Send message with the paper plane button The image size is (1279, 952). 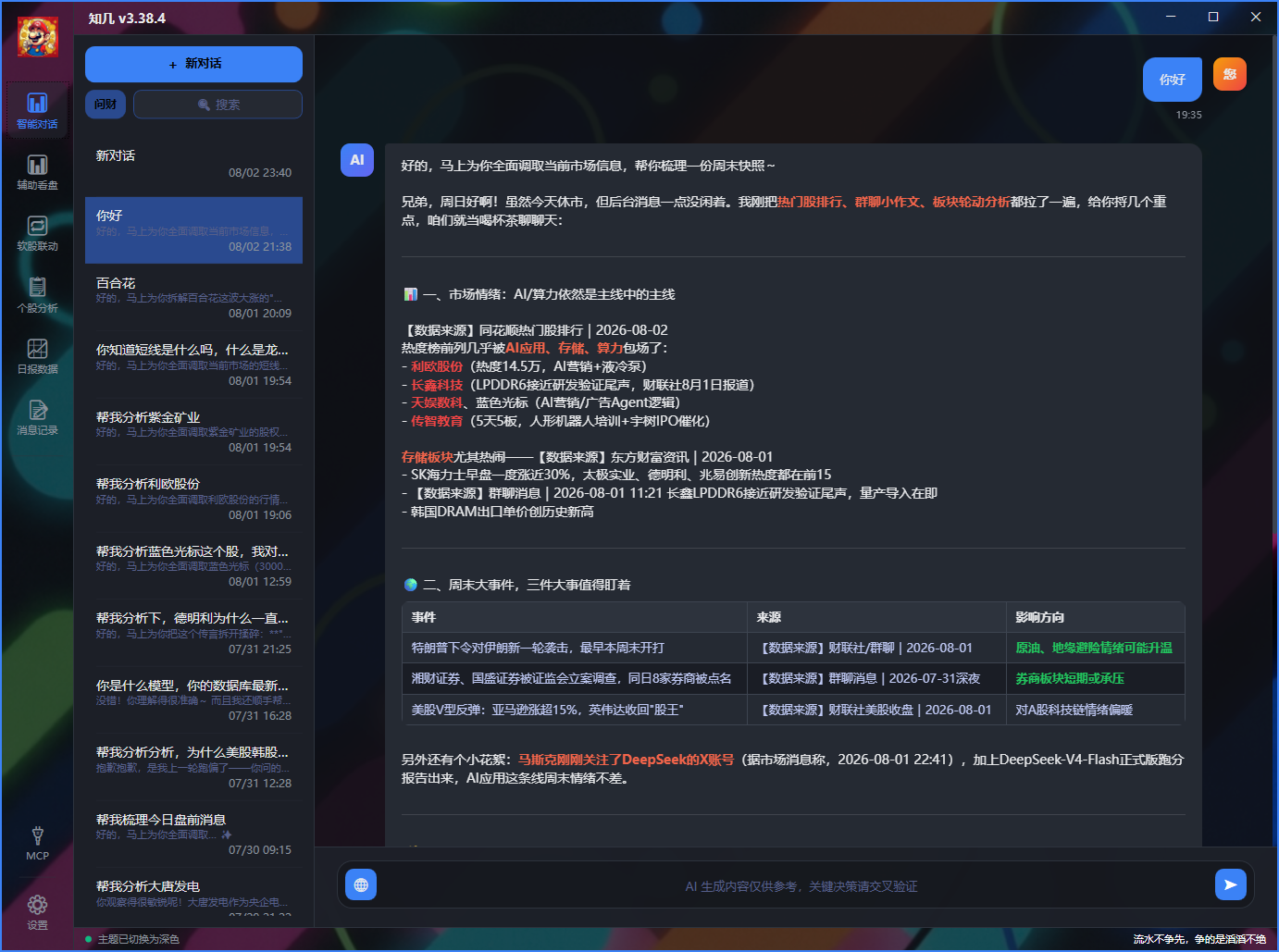pyautogui.click(x=1230, y=884)
